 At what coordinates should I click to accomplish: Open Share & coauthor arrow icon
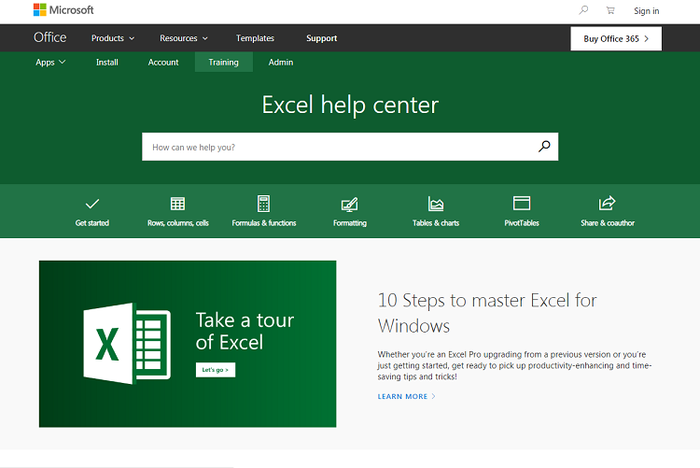tap(607, 203)
